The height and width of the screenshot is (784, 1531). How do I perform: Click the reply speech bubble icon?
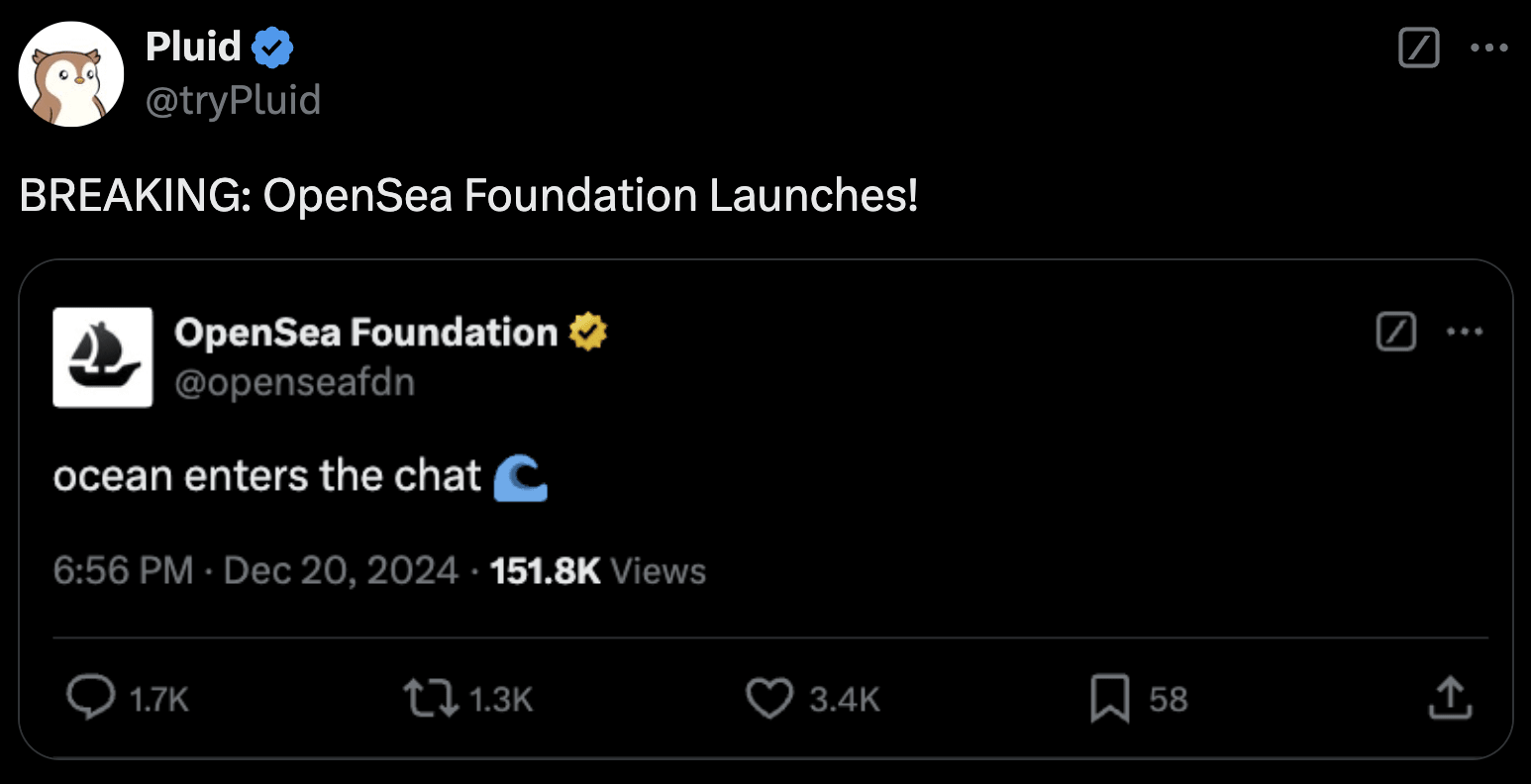pyautogui.click(x=90, y=699)
